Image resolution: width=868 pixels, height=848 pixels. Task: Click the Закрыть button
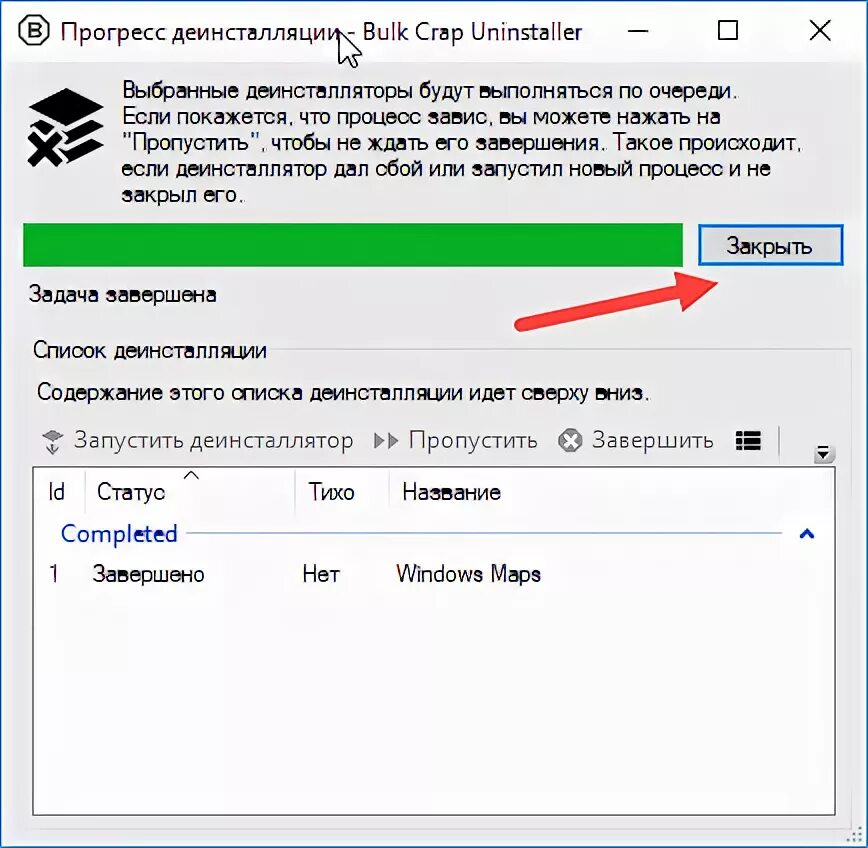pyautogui.click(x=771, y=245)
